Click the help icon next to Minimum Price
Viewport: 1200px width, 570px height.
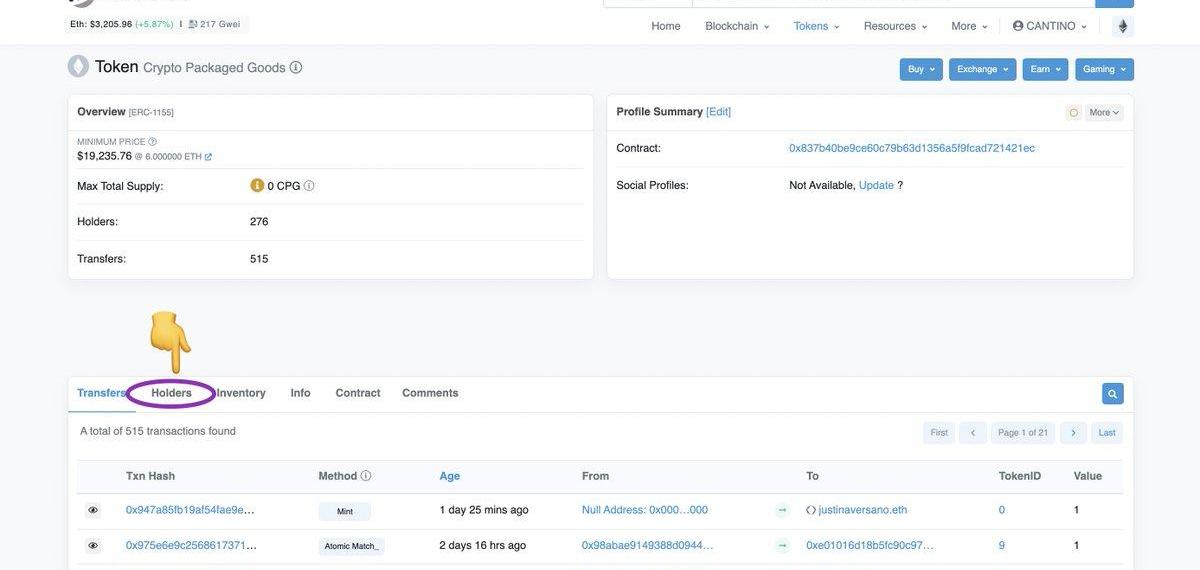[152, 142]
